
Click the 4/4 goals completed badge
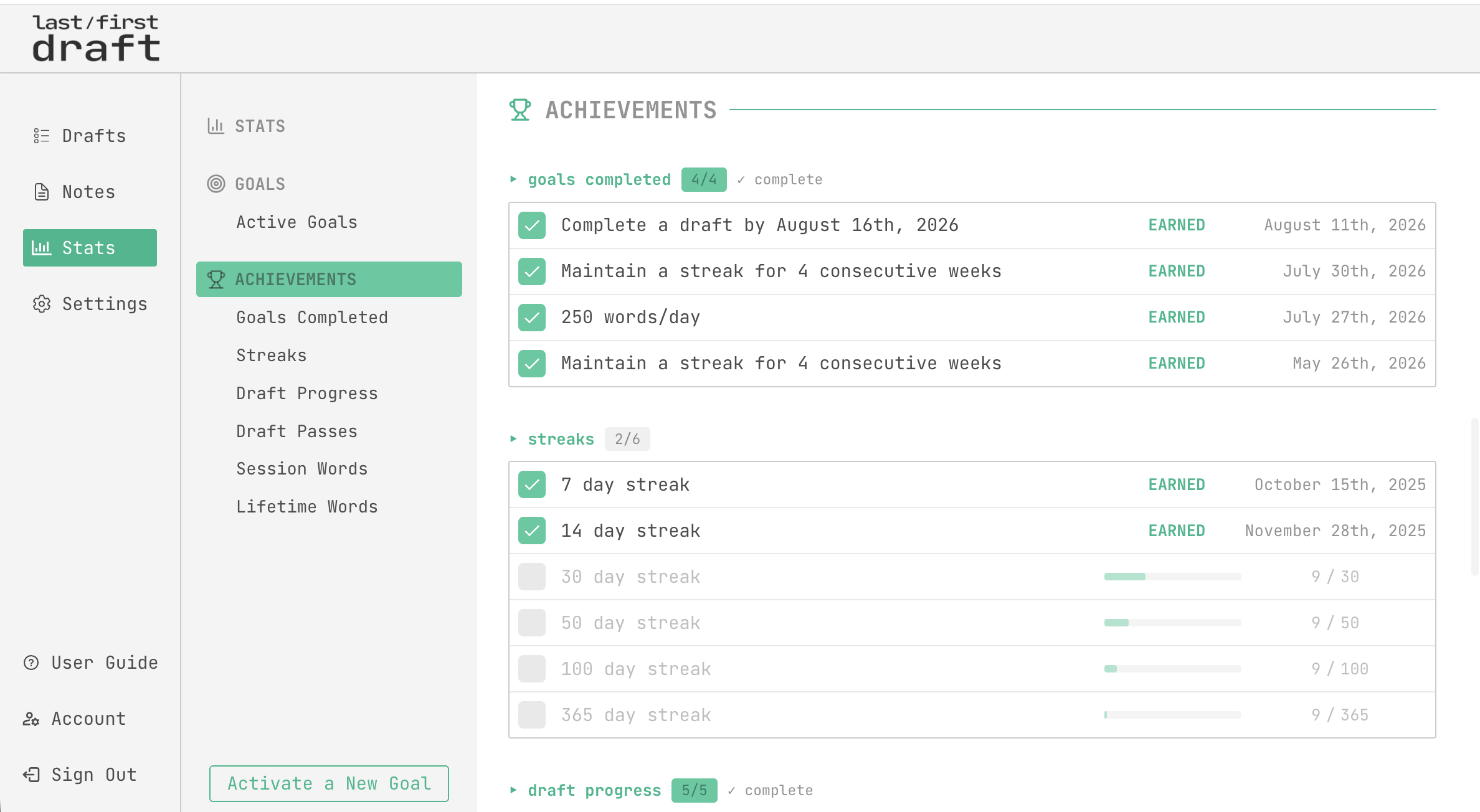tap(704, 179)
